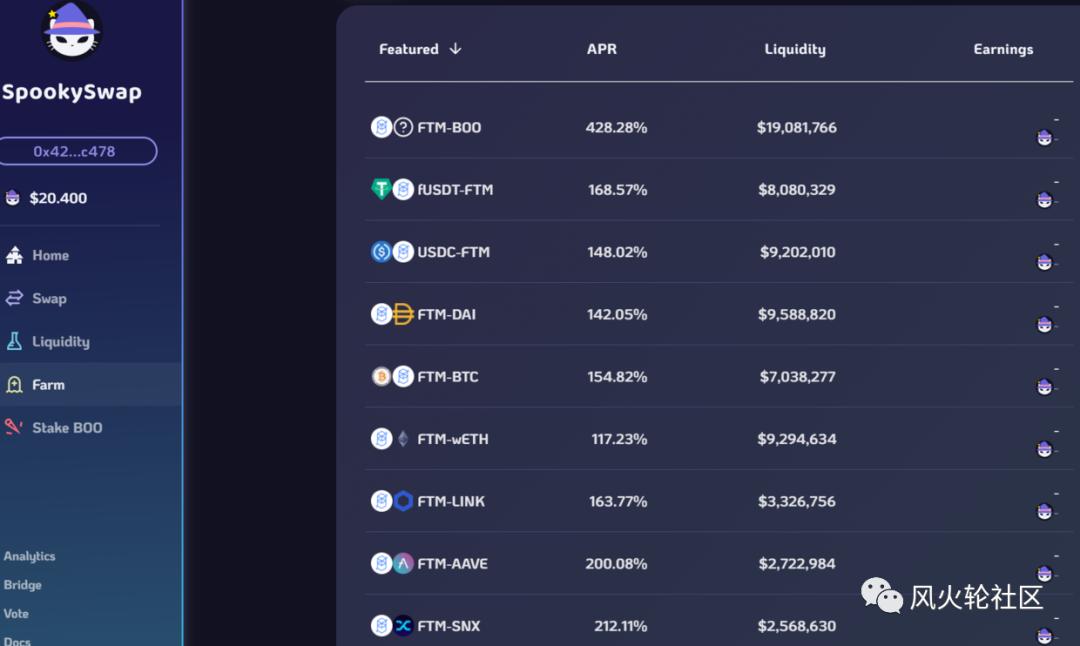The height and width of the screenshot is (646, 1080).
Task: Click the Home haunted house icon
Action: (x=14, y=255)
